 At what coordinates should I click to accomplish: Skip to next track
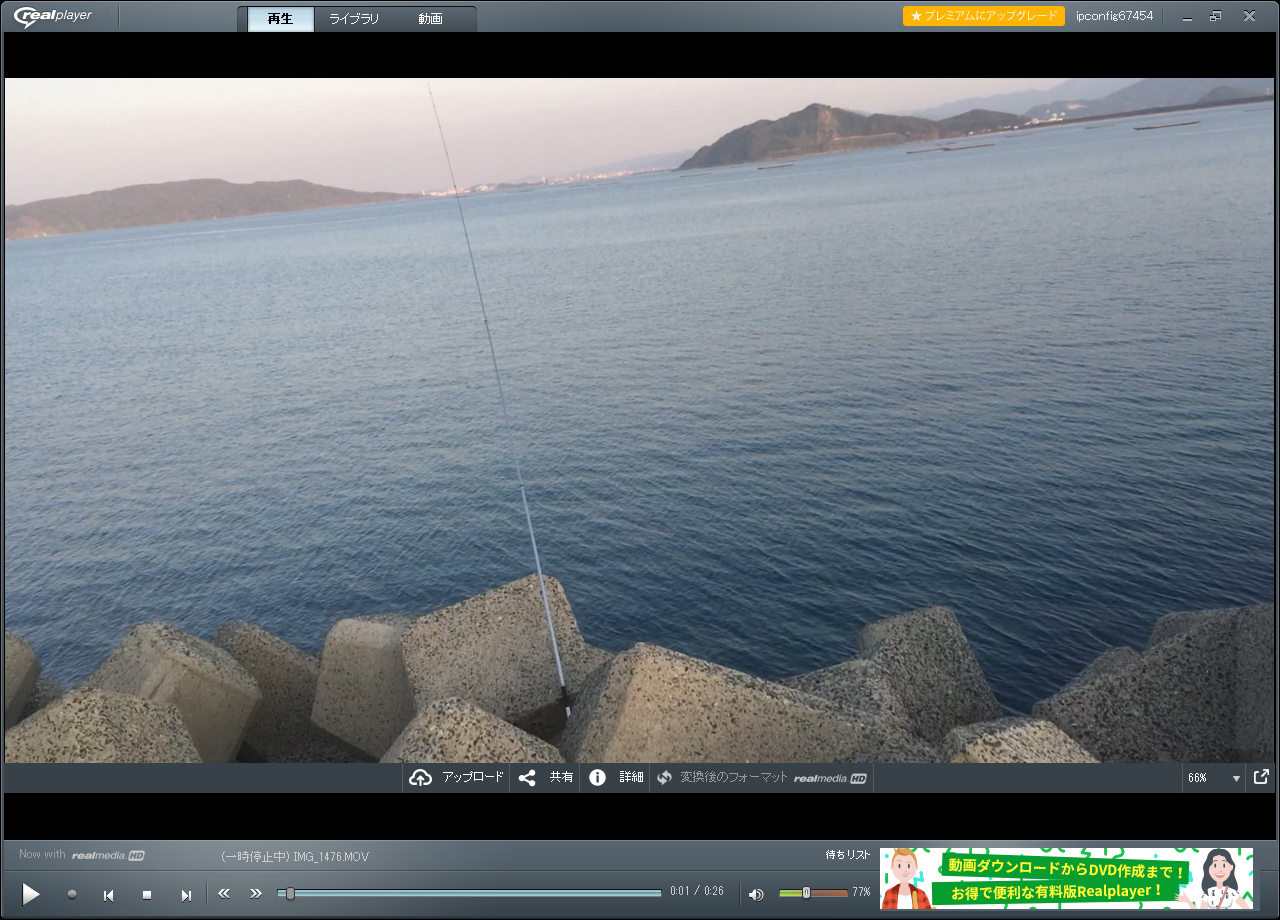point(185,895)
